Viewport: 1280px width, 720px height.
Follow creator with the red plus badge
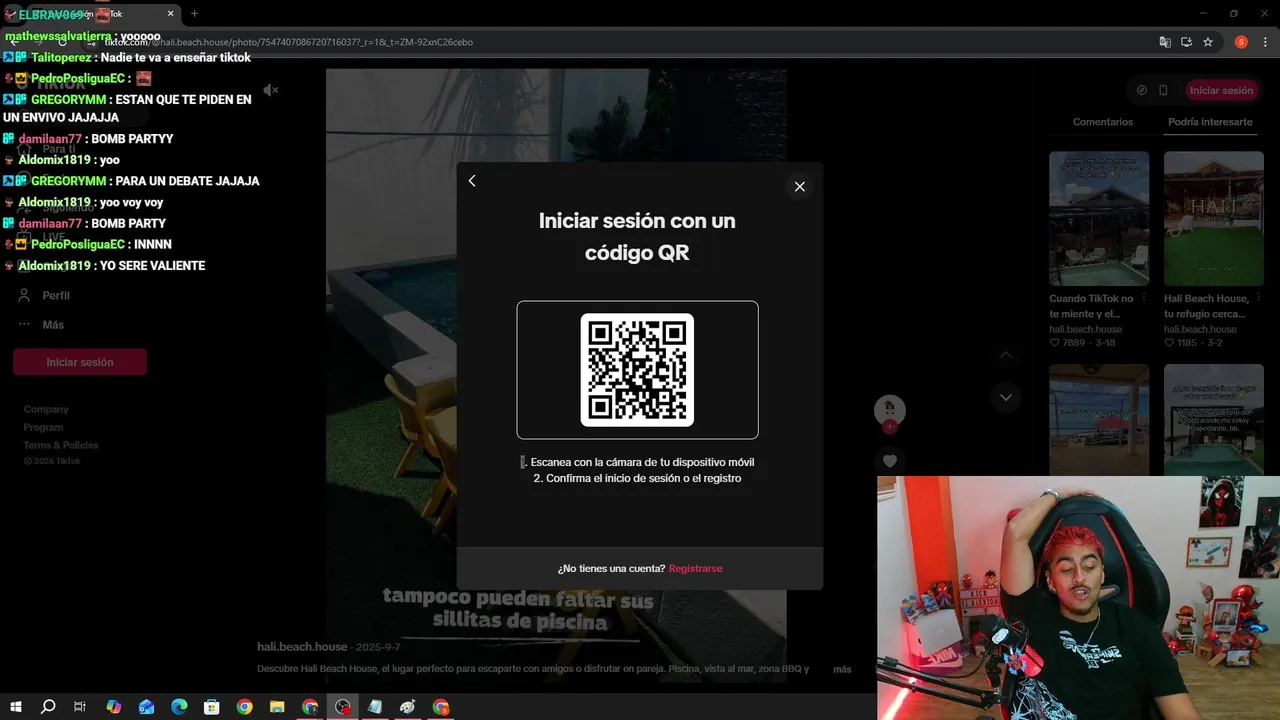890,427
